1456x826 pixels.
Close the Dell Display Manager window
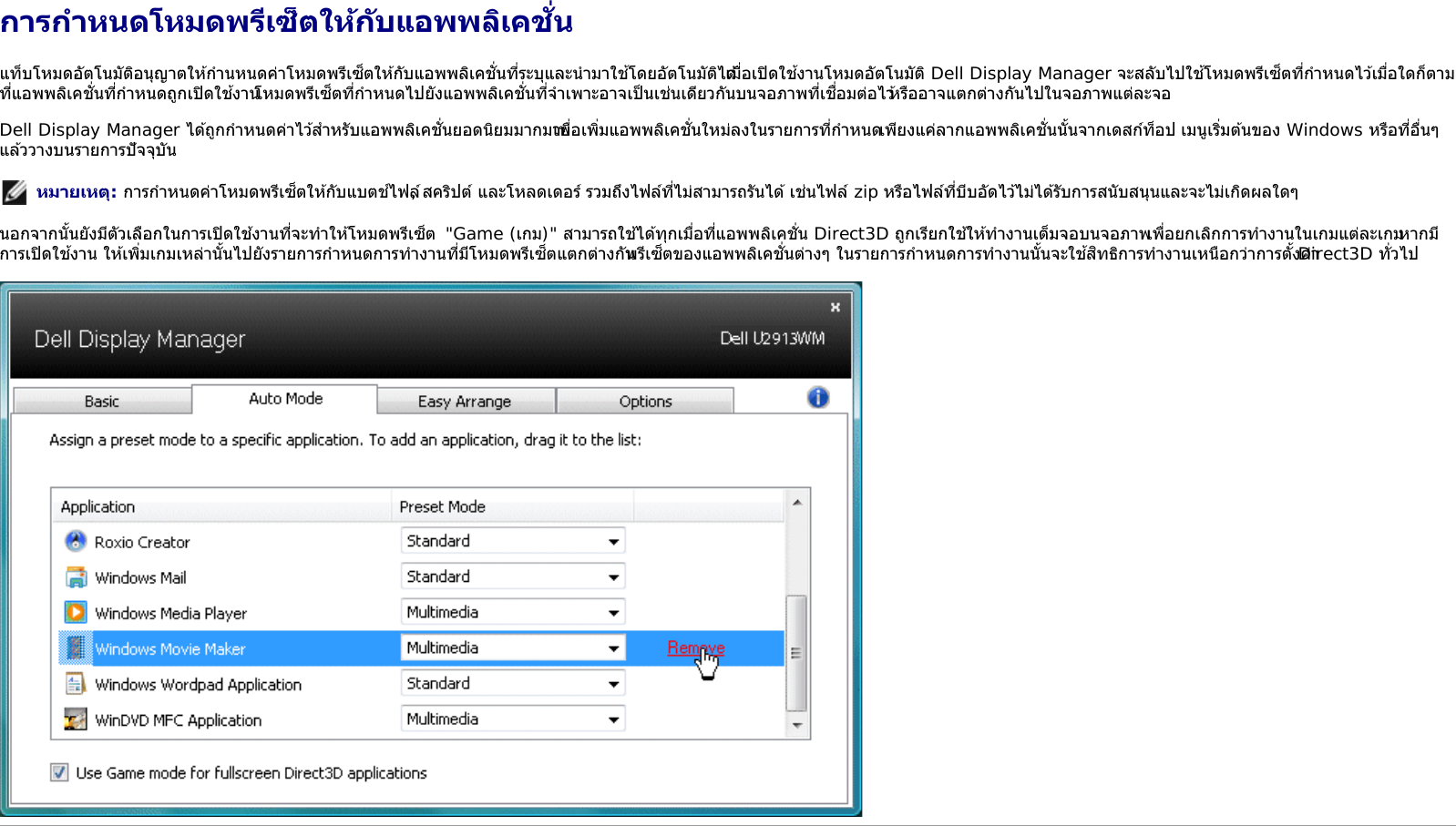(835, 308)
